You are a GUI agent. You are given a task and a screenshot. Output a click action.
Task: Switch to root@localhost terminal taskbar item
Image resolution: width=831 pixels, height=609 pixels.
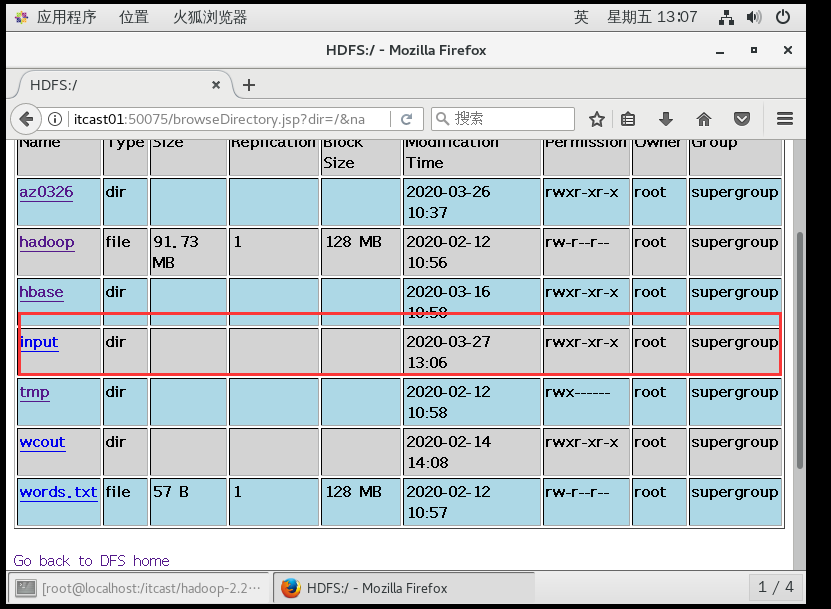pyautogui.click(x=141, y=588)
